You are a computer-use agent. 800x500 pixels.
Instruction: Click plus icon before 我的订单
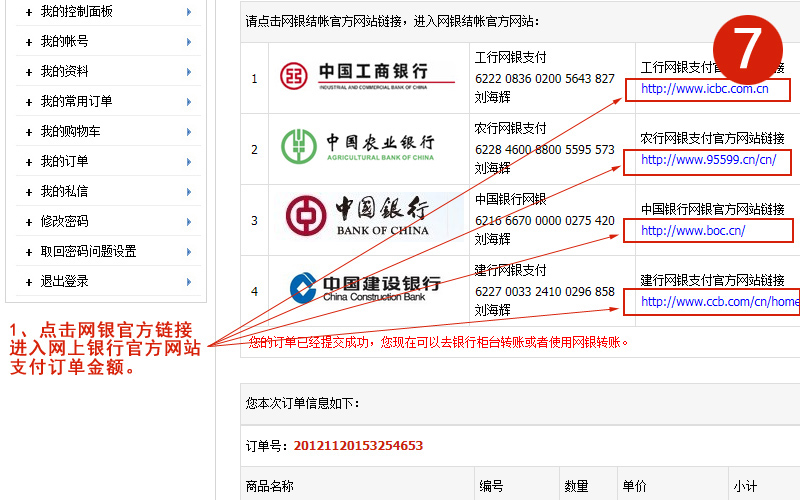29,163
